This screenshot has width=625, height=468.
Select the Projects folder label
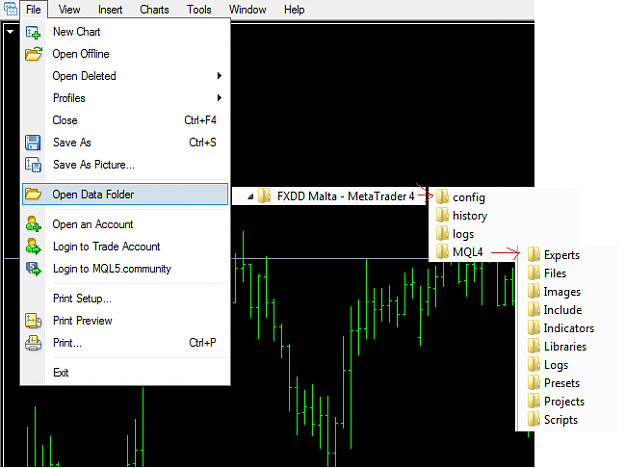pos(564,401)
